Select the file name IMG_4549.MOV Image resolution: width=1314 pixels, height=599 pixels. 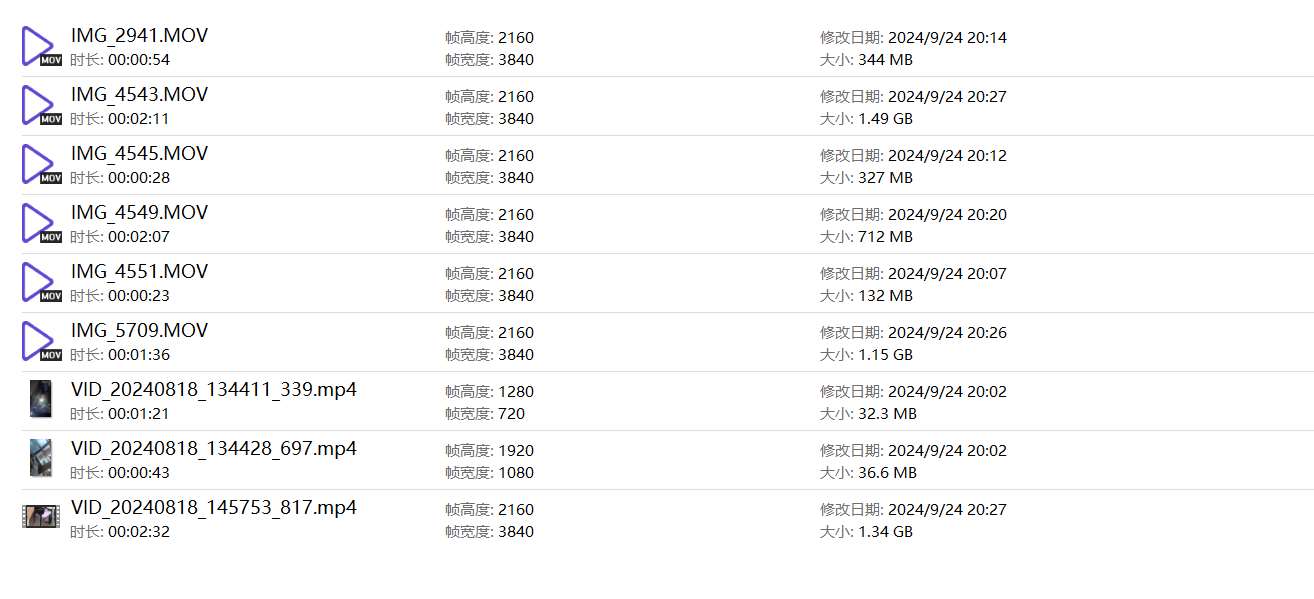[x=139, y=213]
